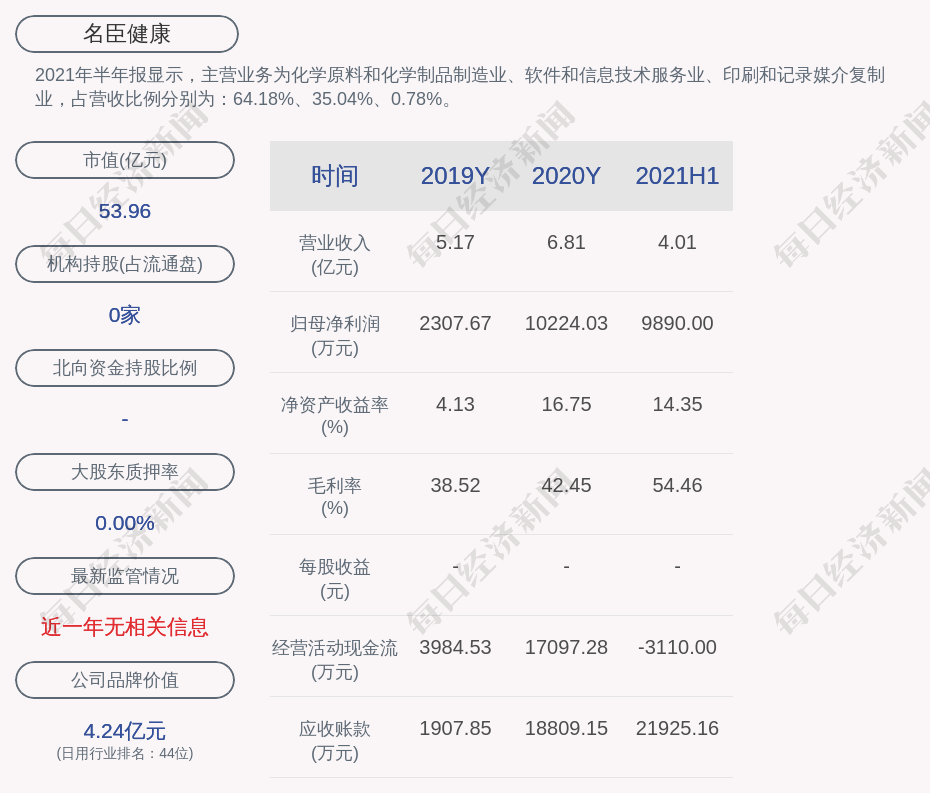Select ROE value 16.75
Viewport: 930px width, 793px height.
[566, 405]
